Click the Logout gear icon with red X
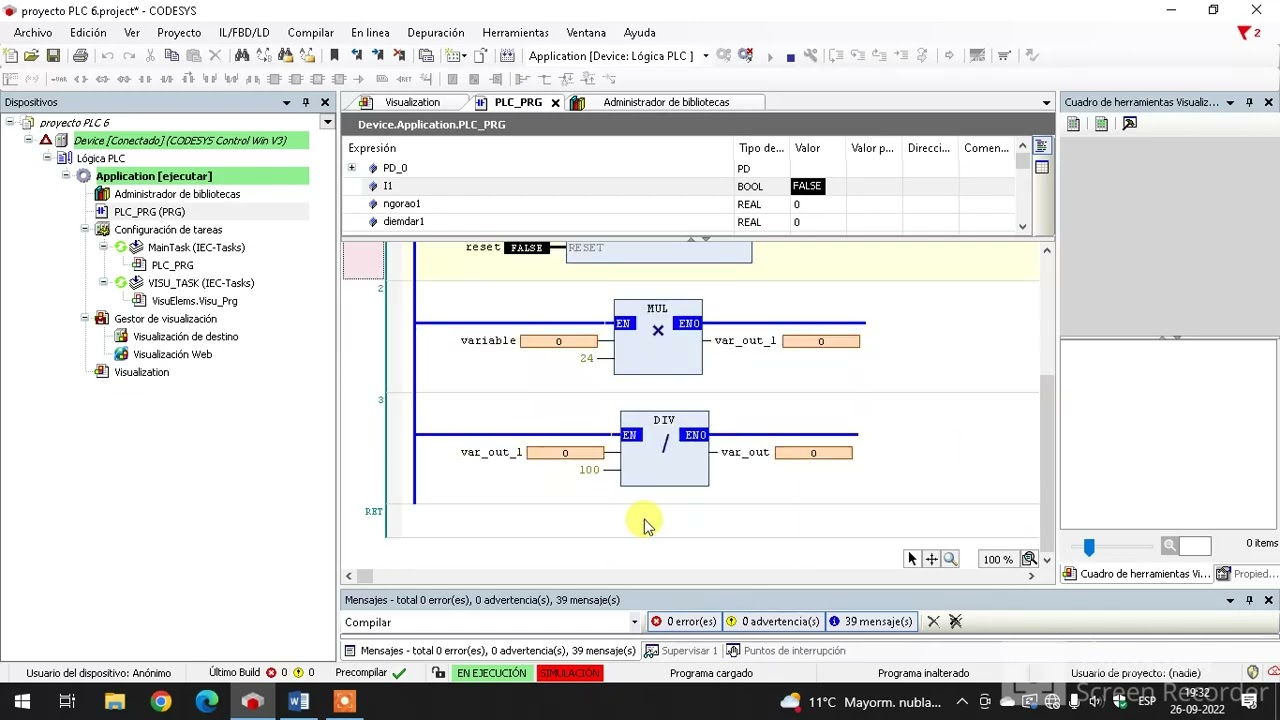The image size is (1280, 720). click(x=745, y=56)
